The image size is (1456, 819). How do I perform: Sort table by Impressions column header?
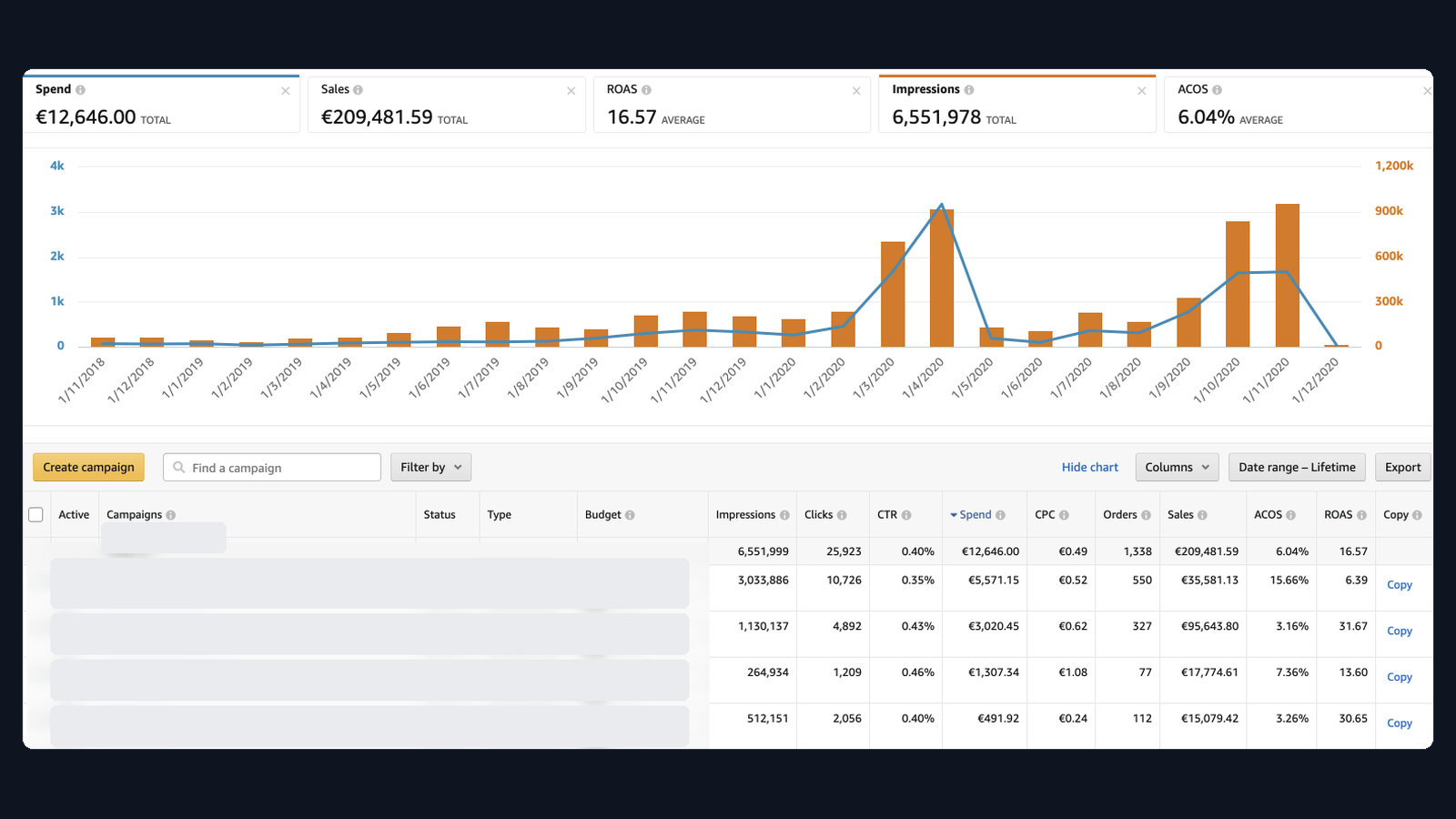click(x=745, y=515)
